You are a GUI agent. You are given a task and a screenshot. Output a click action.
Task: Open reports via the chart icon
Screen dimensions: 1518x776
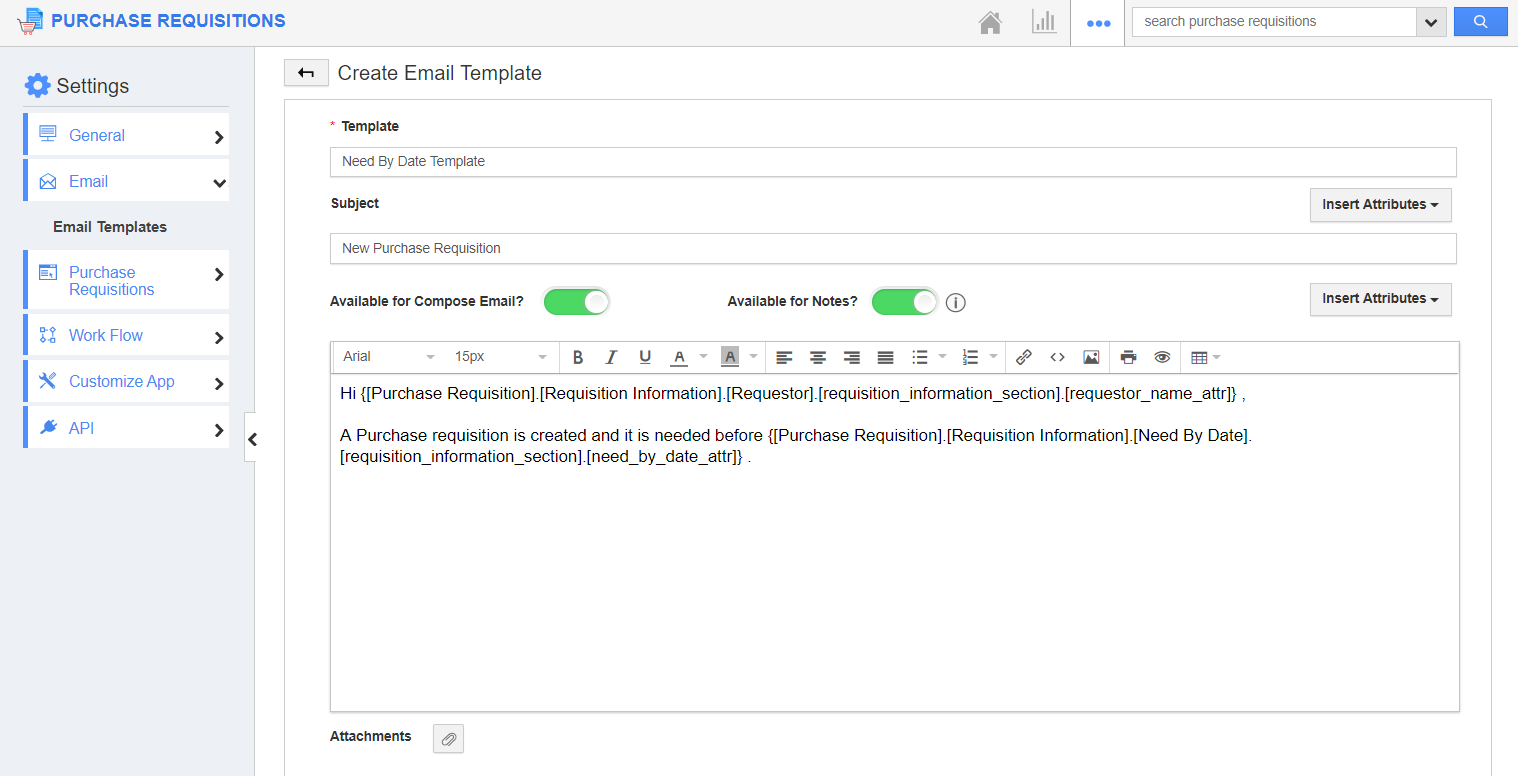tap(1044, 21)
